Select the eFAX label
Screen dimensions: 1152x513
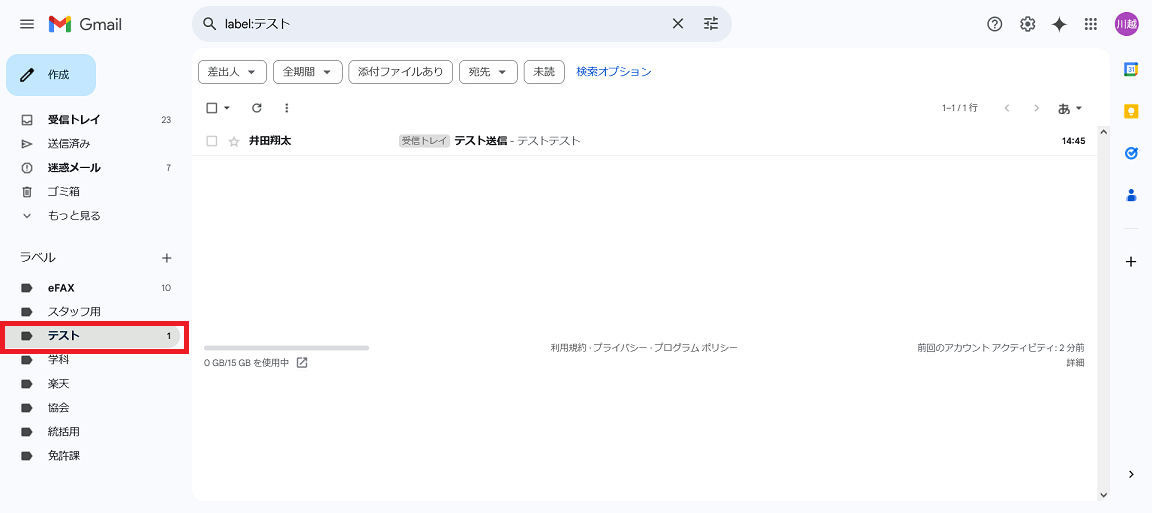[61, 288]
